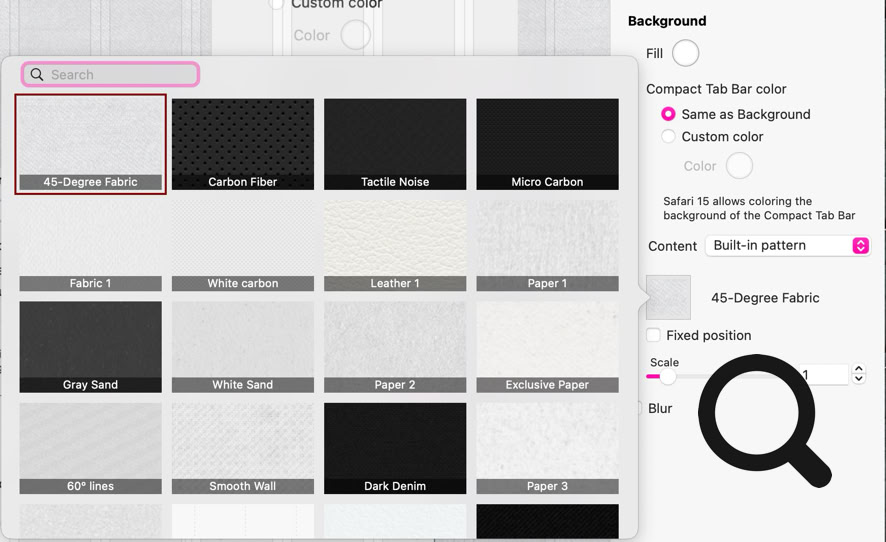Image resolution: width=886 pixels, height=542 pixels.
Task: Enable the Fixed position checkbox
Action: (x=654, y=335)
